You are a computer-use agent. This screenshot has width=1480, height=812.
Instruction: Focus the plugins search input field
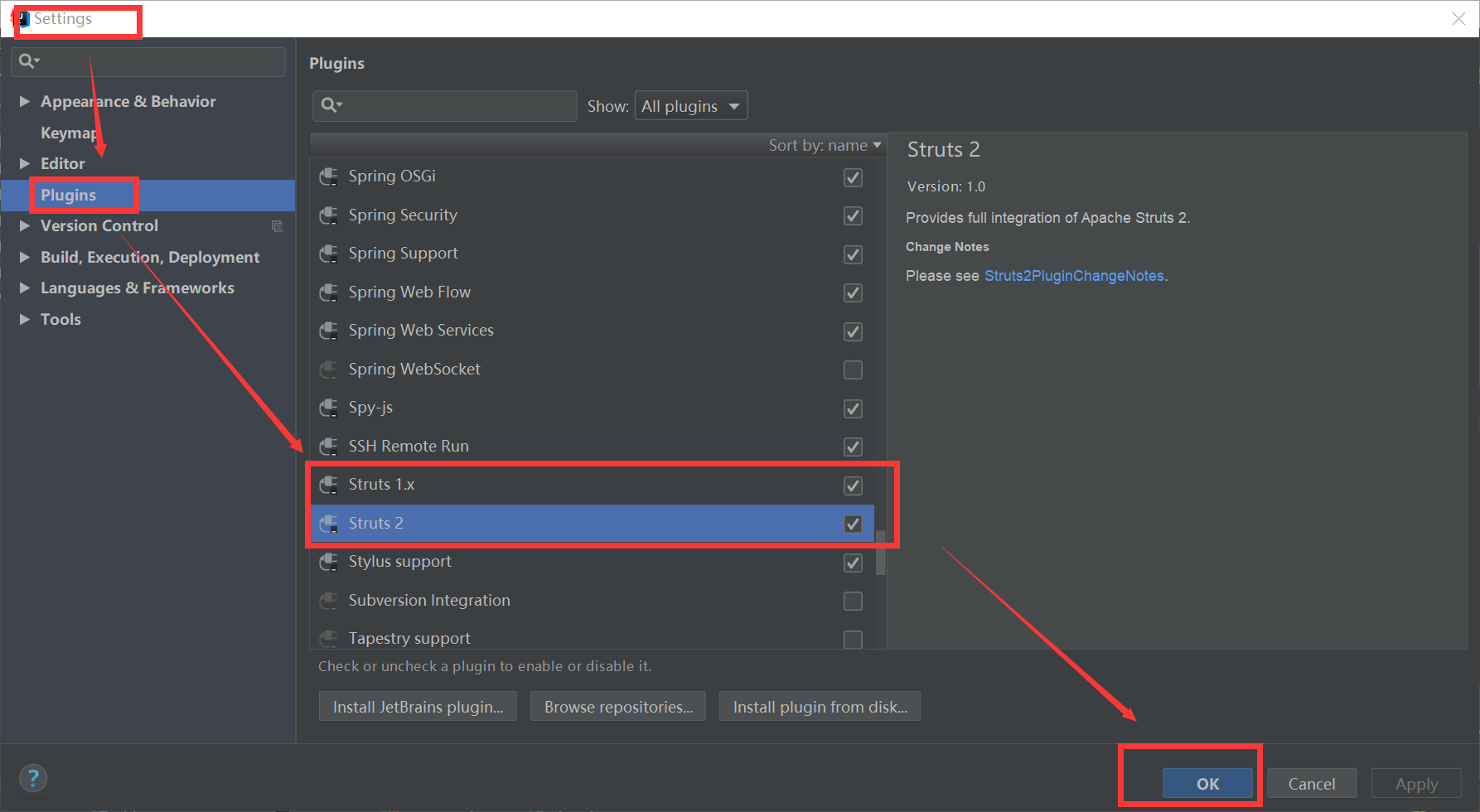click(445, 106)
